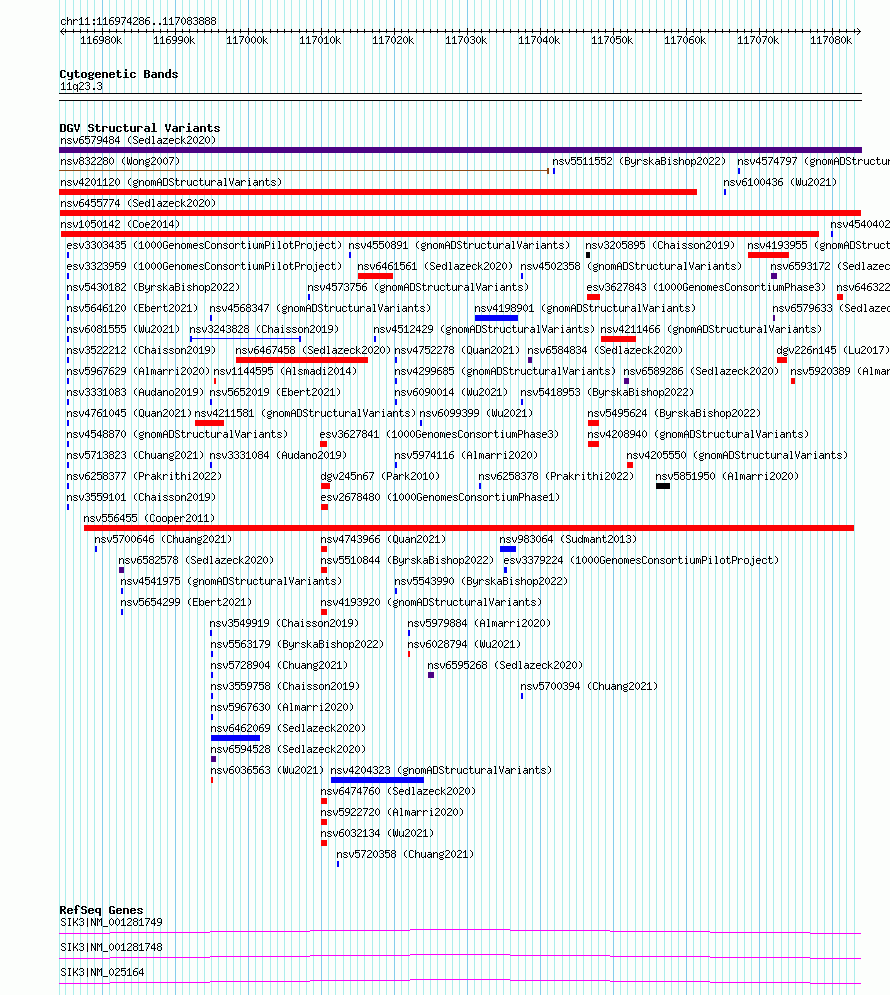Screen dimensions: 890x995
Task: Click nsv6474760 (Sedlazeck2020) label
Action: (398, 791)
